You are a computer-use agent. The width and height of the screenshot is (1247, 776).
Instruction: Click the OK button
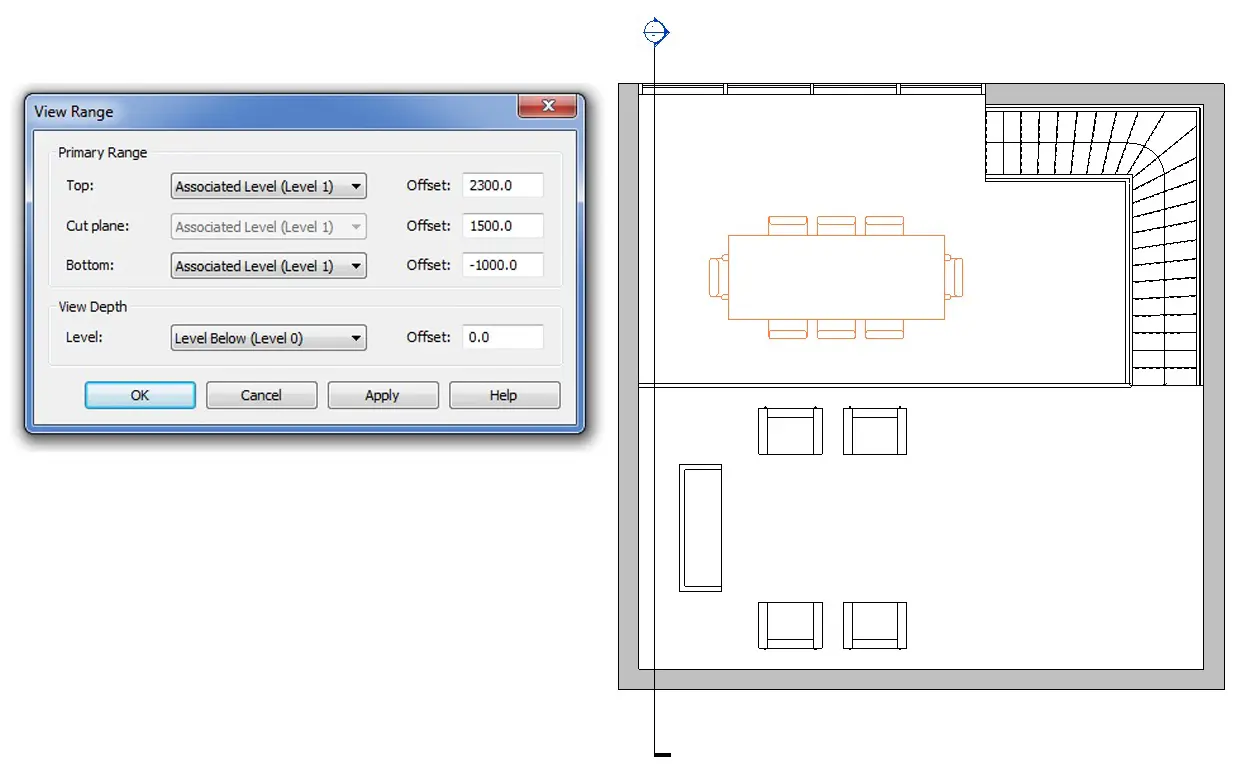[140, 395]
